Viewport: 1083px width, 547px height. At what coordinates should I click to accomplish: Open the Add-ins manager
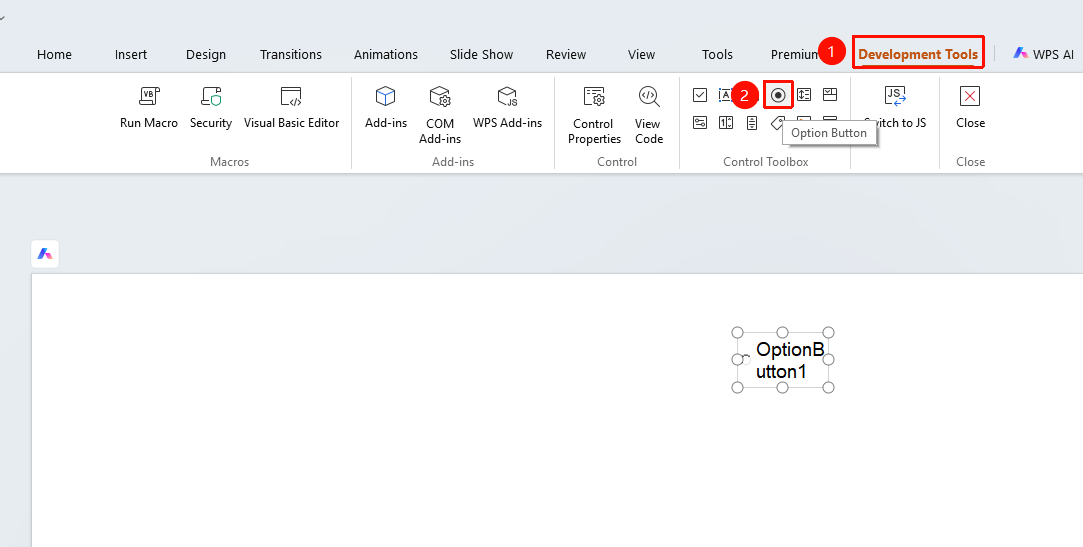pos(385,108)
